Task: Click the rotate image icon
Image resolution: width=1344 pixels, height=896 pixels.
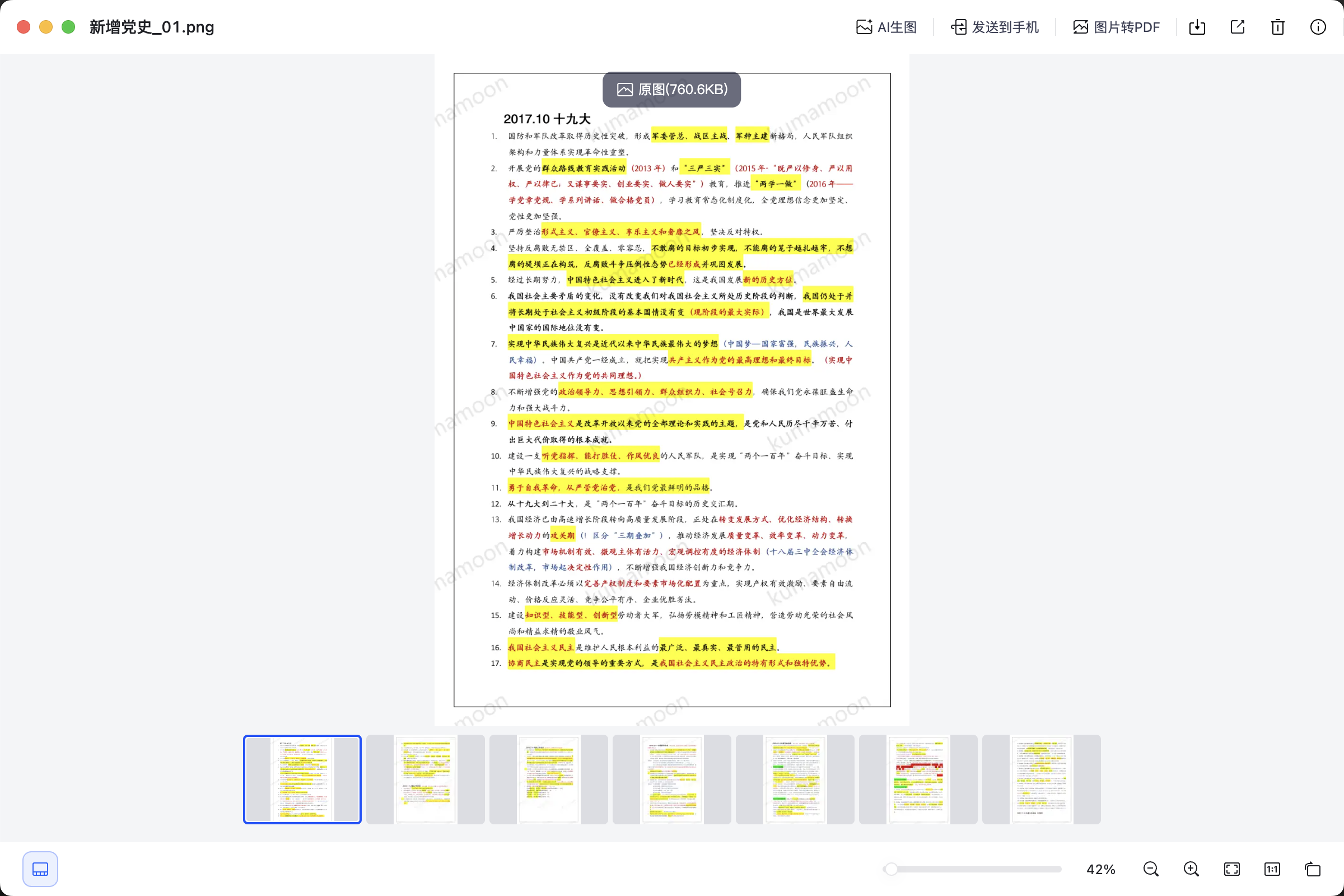Action: pos(1313,869)
